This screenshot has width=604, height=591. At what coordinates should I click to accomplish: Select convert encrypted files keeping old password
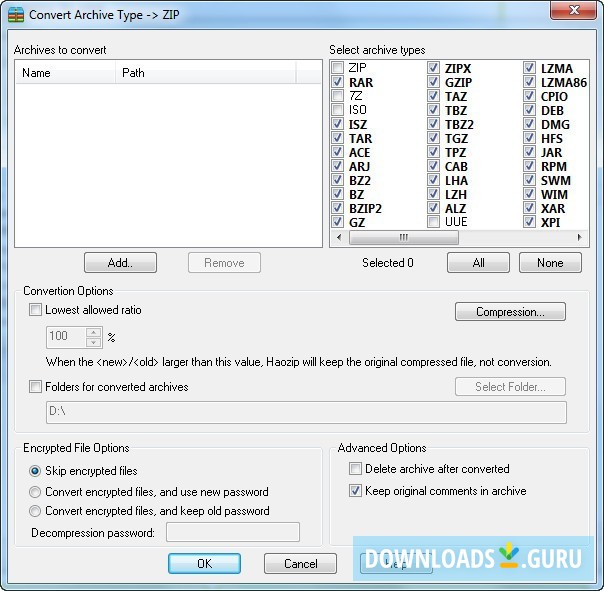(35, 511)
